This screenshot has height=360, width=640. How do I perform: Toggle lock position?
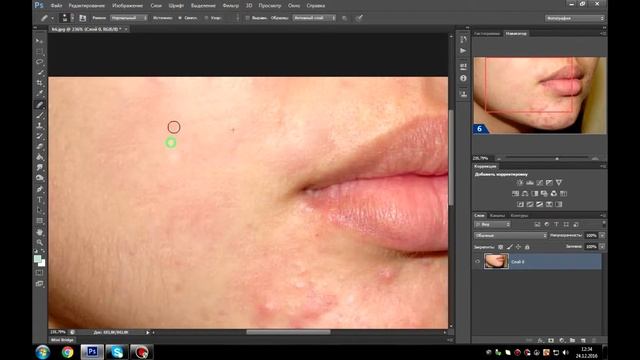[518, 247]
